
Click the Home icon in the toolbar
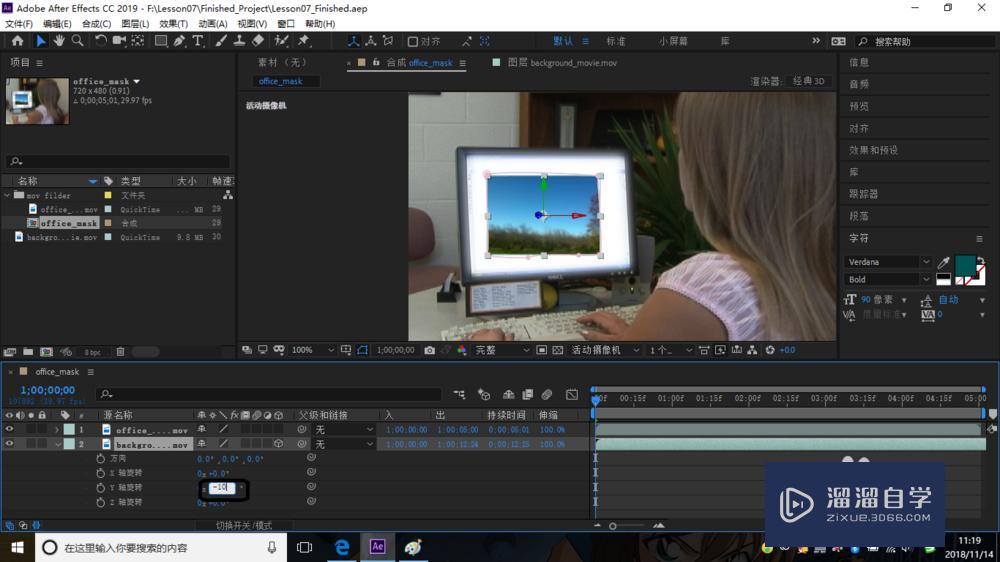(x=17, y=41)
